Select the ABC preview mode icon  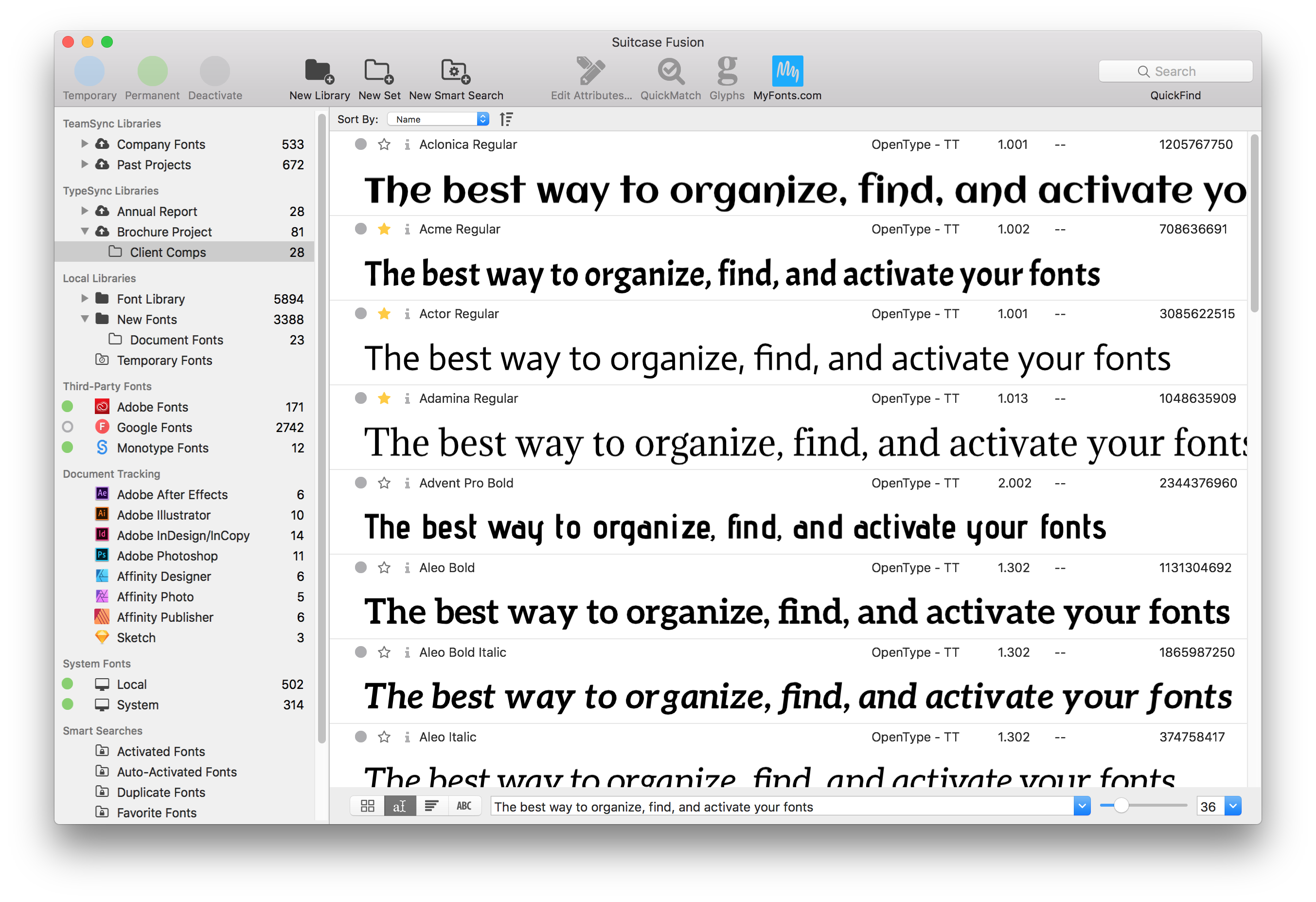click(464, 806)
